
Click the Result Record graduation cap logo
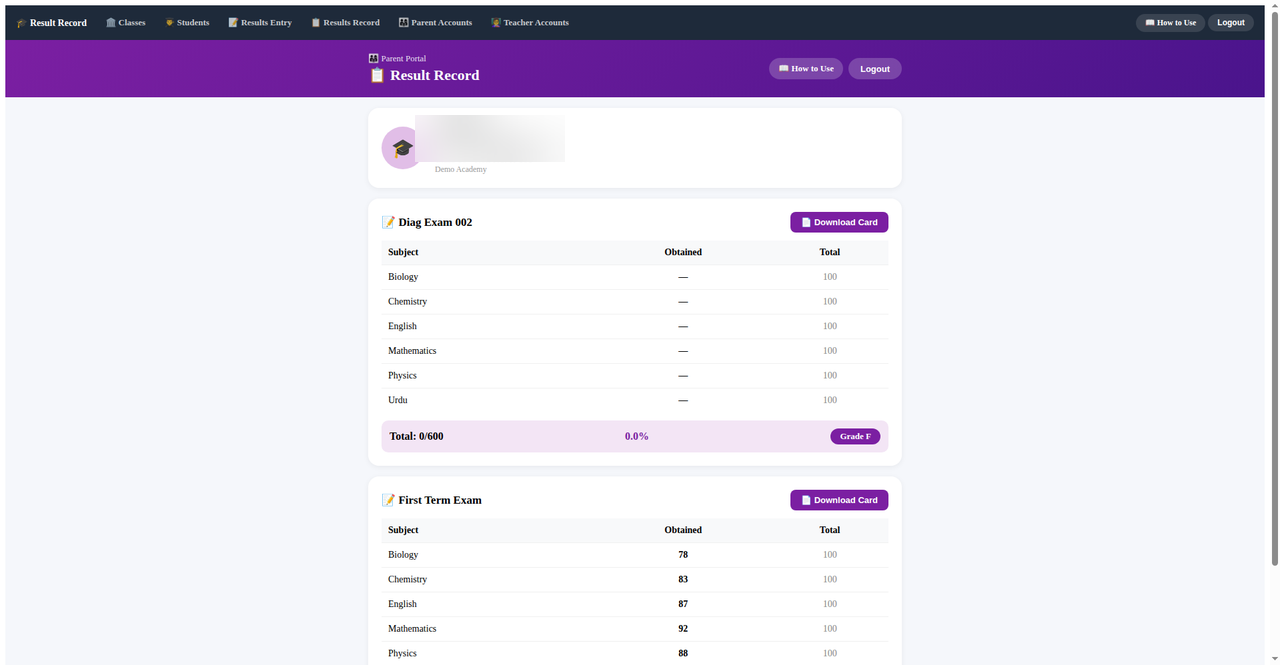pyautogui.click(x=21, y=23)
